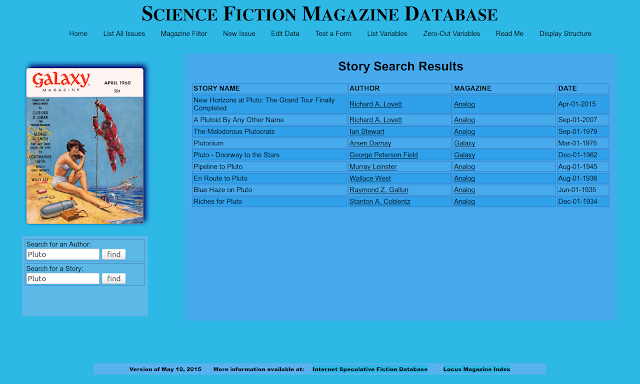Open author George Peterson Field link
640x384 pixels.
[384, 155]
